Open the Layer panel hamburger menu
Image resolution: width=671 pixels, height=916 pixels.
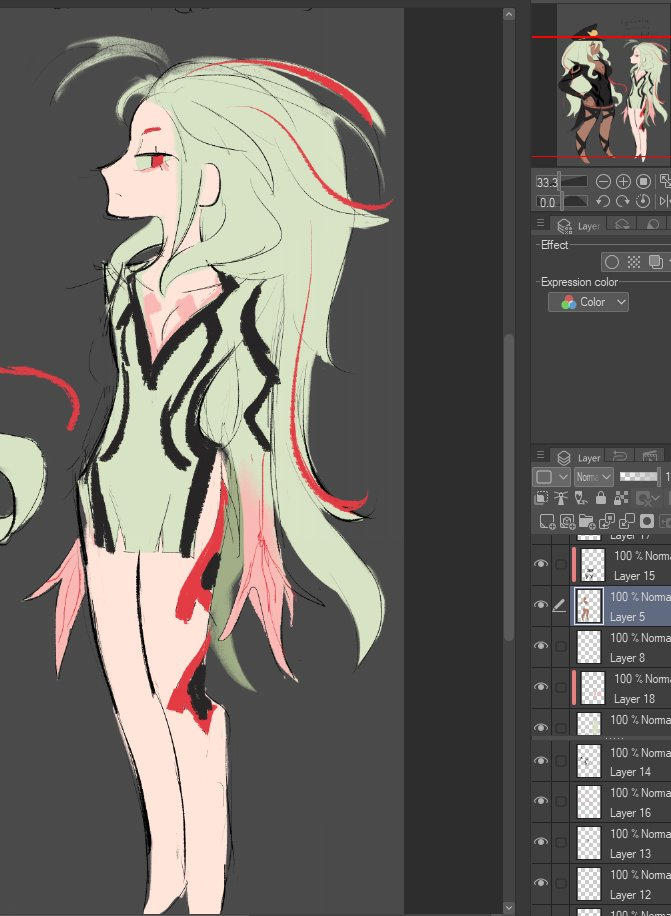tap(541, 456)
